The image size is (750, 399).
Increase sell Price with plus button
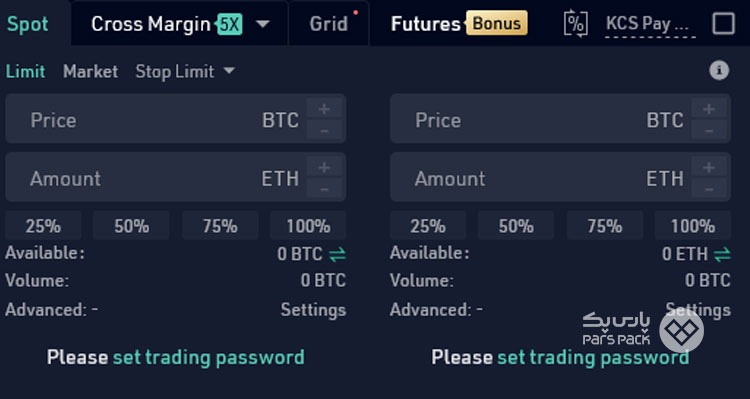[x=709, y=109]
